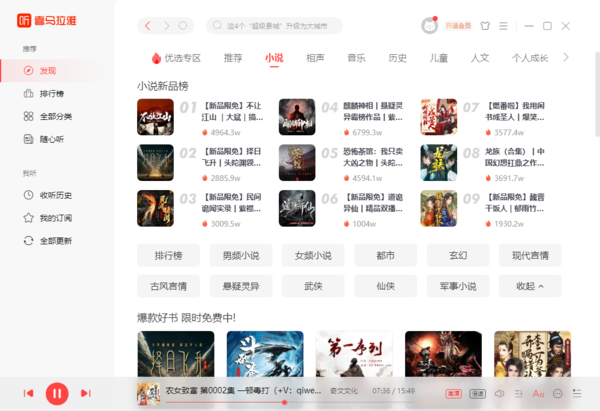Filter by 现代言情 tag
The image size is (600, 411).
(530, 255)
